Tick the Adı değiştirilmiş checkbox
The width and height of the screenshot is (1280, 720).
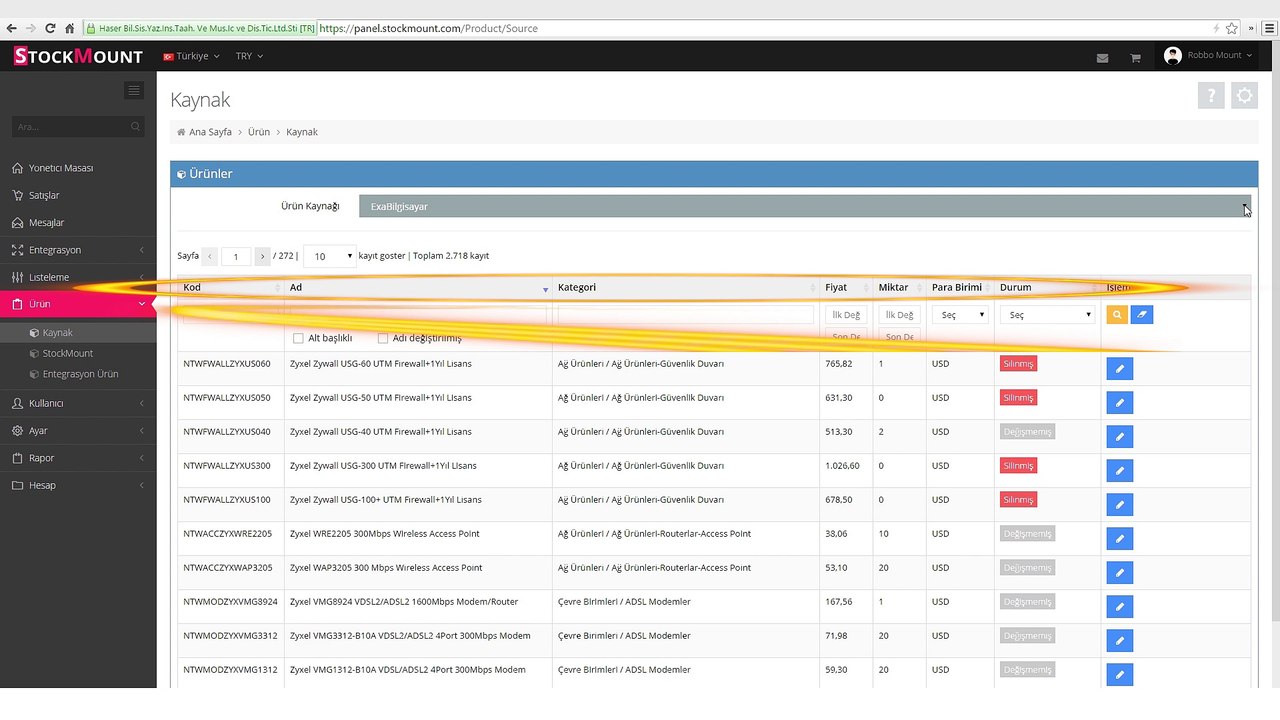(382, 338)
